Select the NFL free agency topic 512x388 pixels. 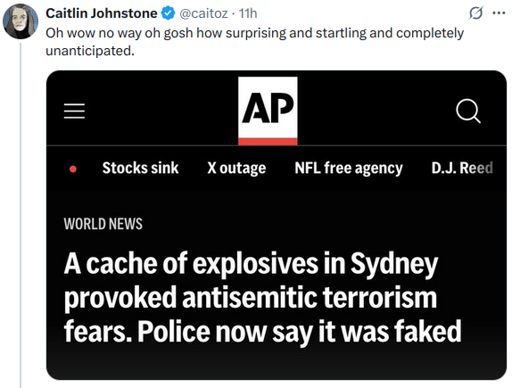349,168
